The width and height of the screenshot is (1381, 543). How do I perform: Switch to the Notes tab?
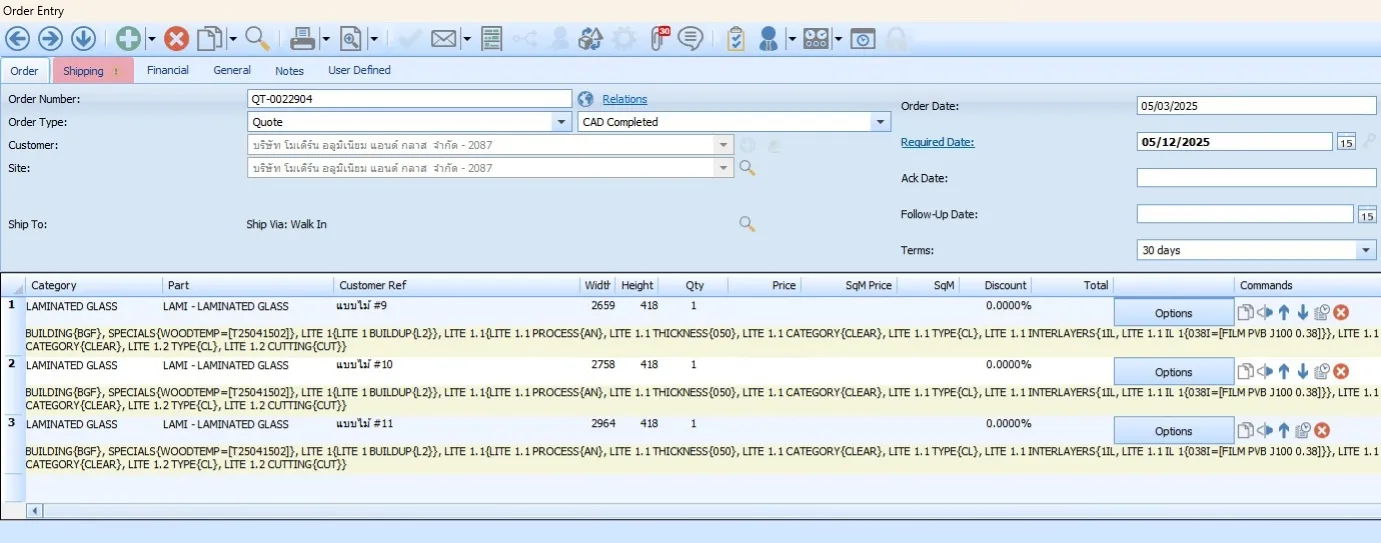[x=289, y=70]
